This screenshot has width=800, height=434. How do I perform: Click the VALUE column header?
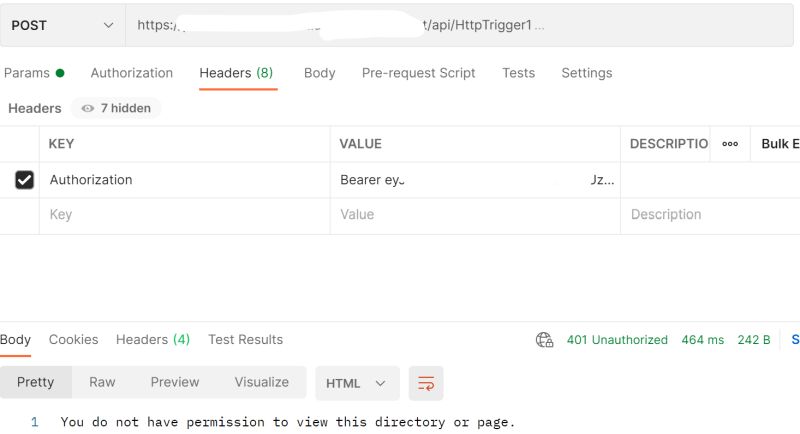[x=361, y=144]
